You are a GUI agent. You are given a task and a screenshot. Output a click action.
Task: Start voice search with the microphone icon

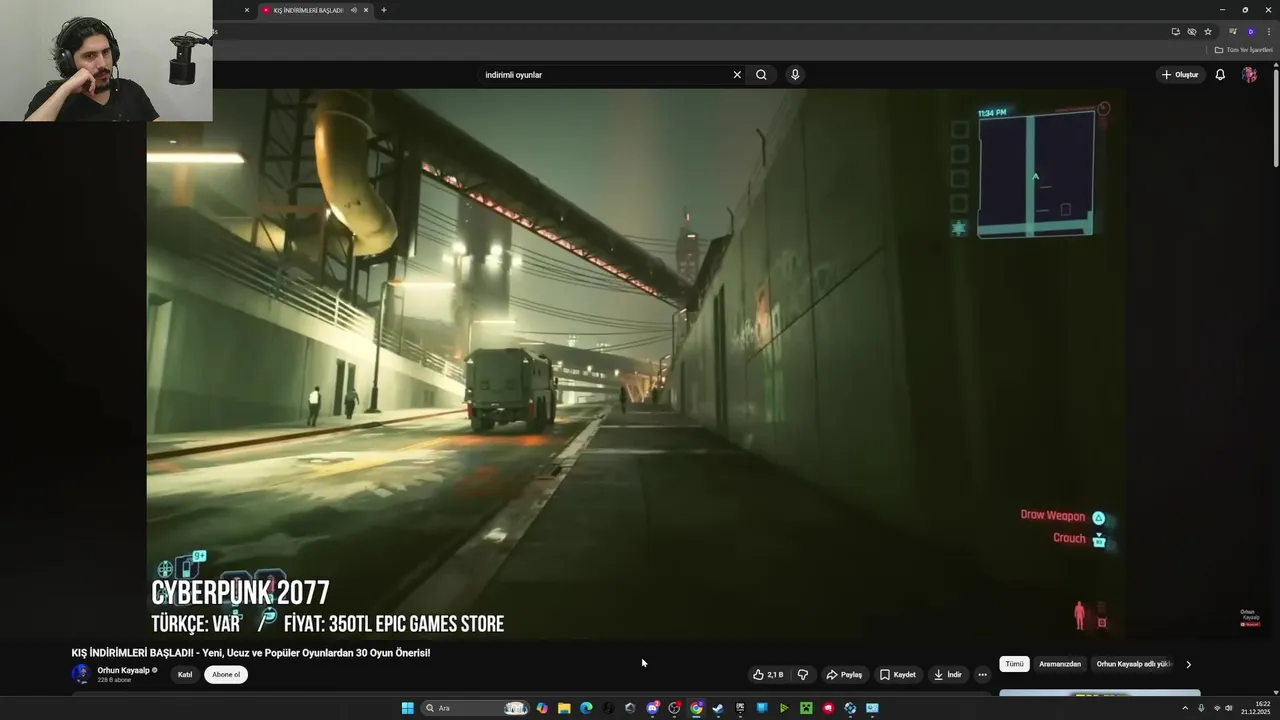(795, 75)
